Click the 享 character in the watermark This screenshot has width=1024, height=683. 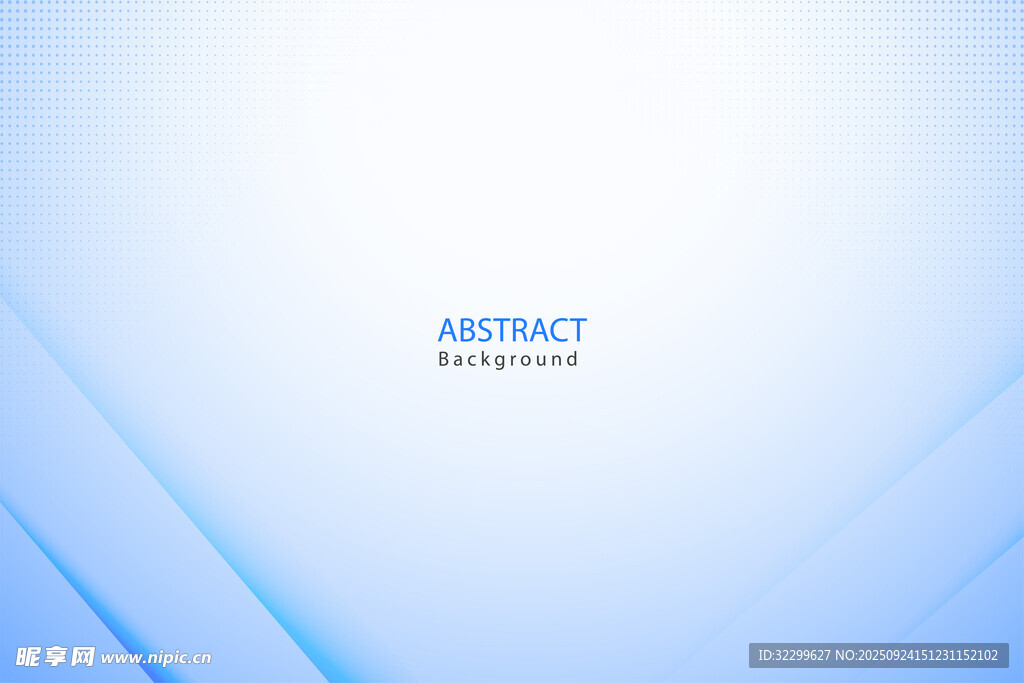coord(55,656)
